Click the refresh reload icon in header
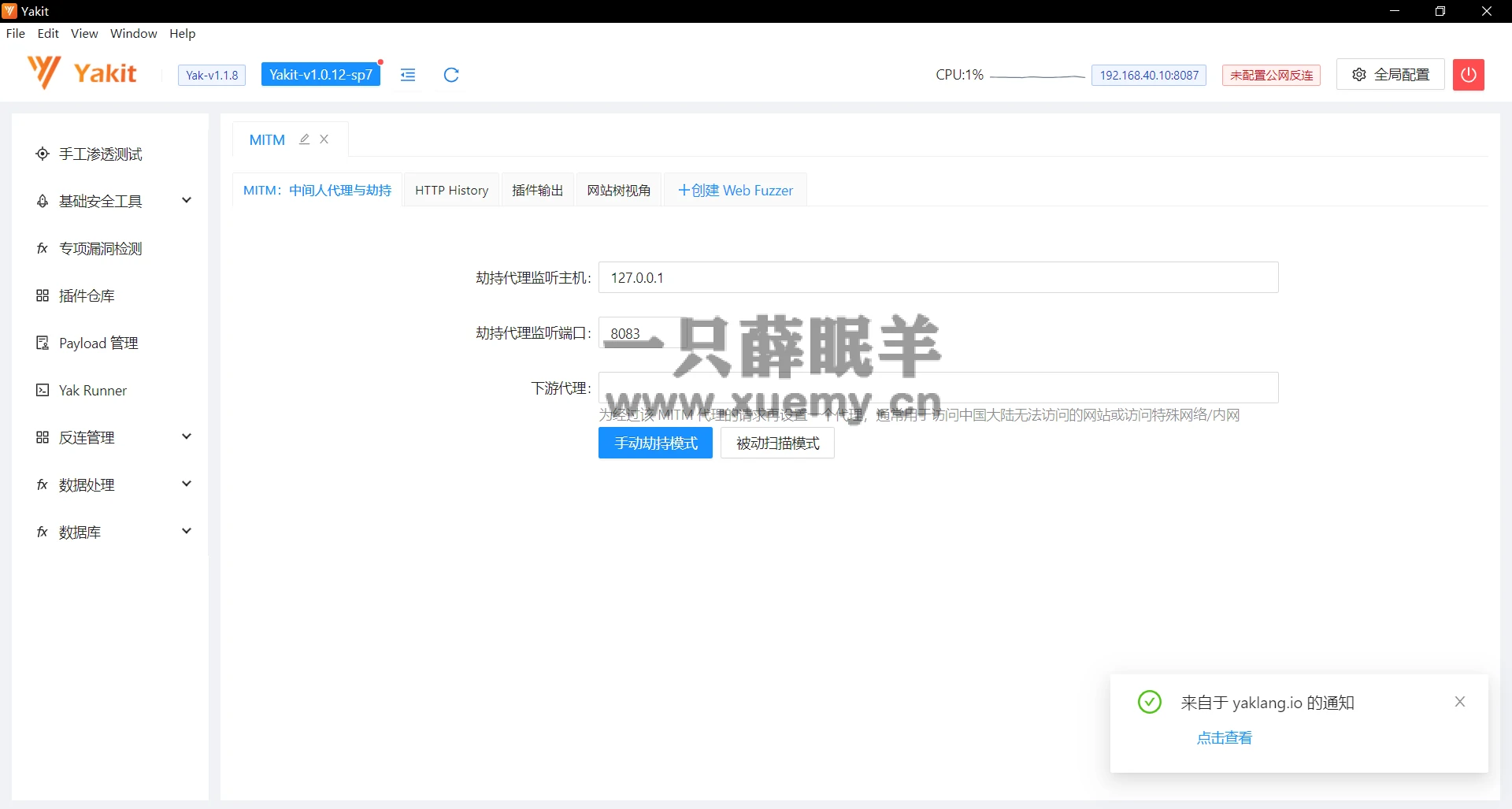1512x809 pixels. click(x=451, y=75)
